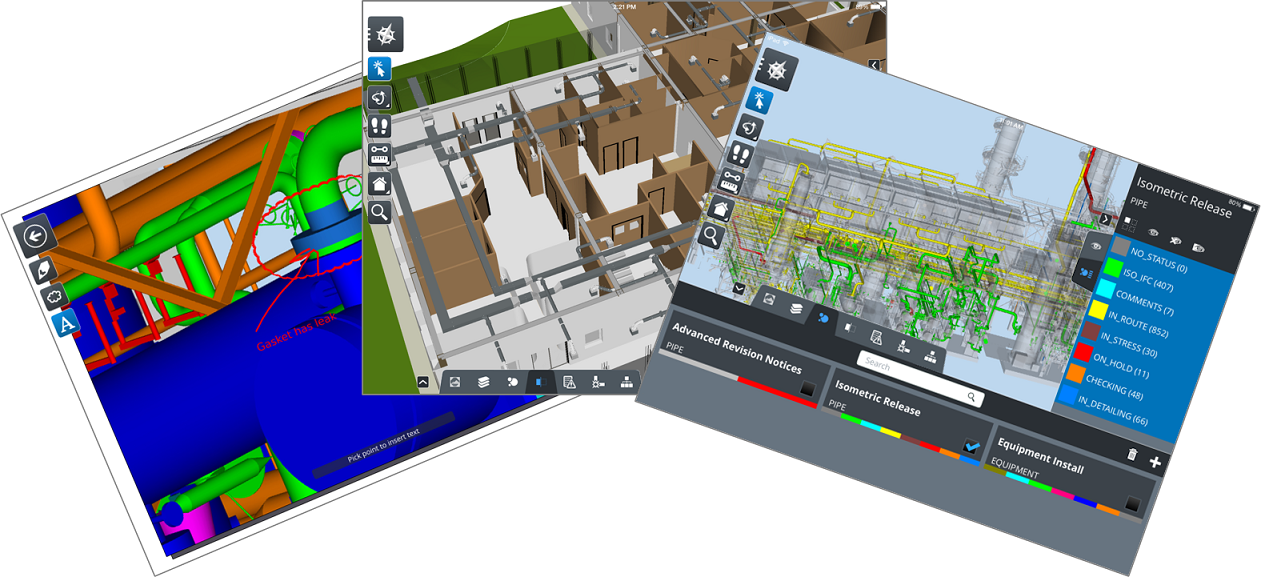The image size is (1261, 577).
Task: Select the cloud markup tool in the left tablet
Action: [53, 296]
